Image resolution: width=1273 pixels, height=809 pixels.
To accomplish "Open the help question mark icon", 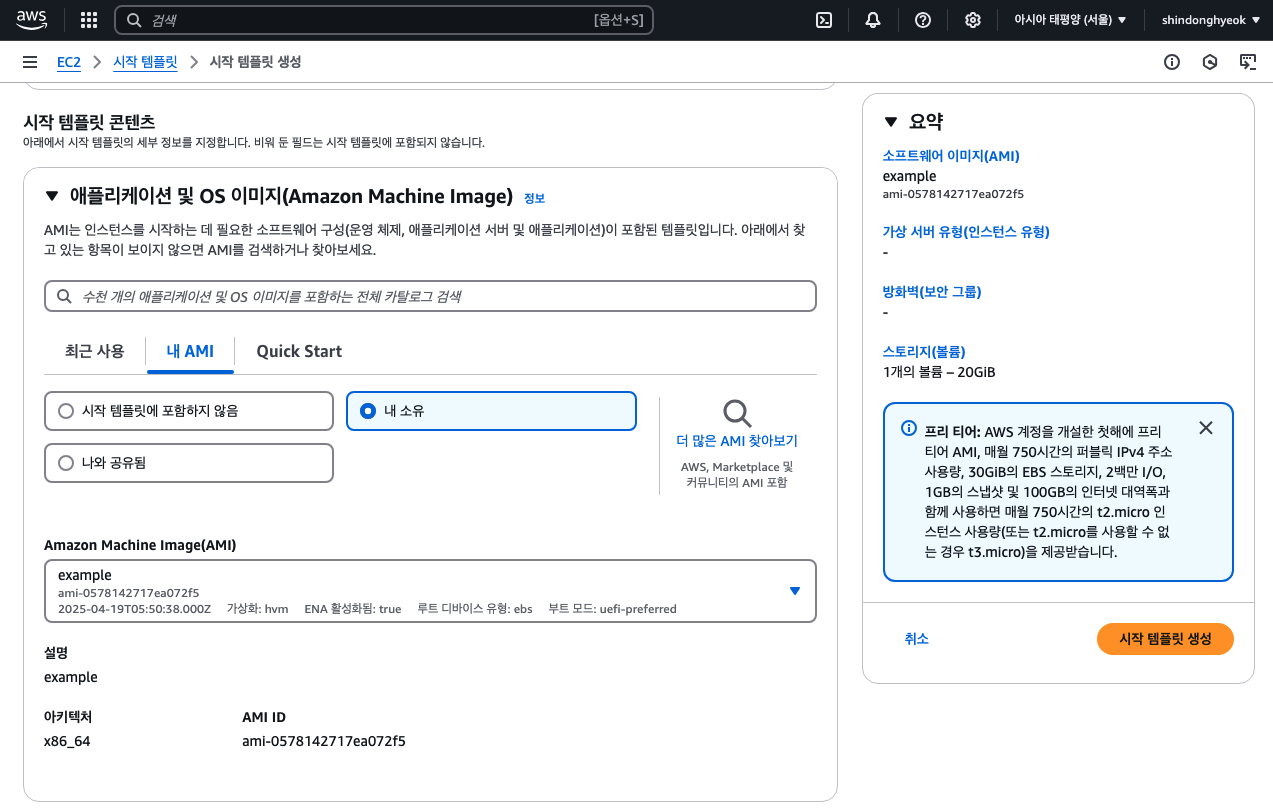I will pos(923,20).
